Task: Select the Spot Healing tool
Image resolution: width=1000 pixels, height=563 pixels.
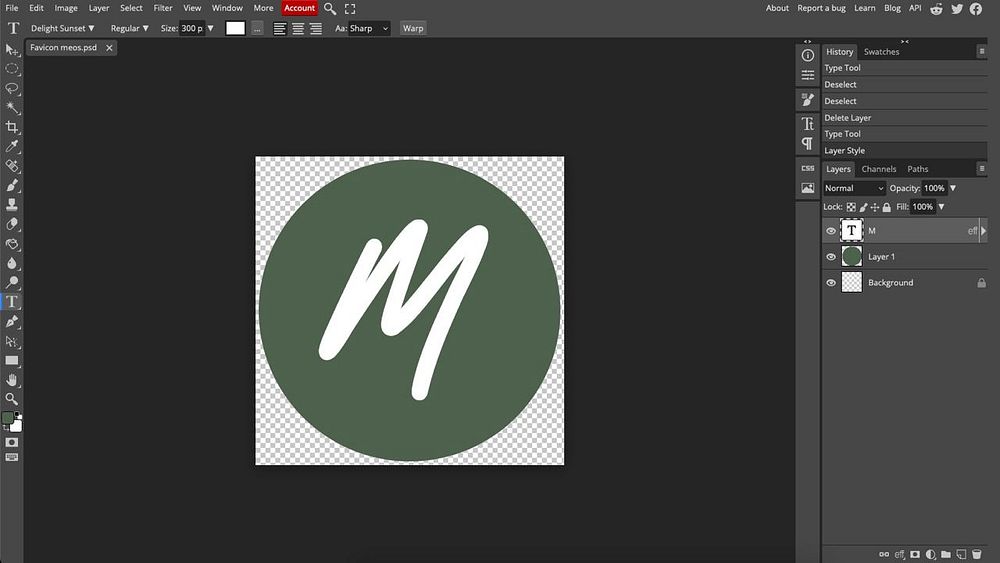Action: click(x=11, y=166)
